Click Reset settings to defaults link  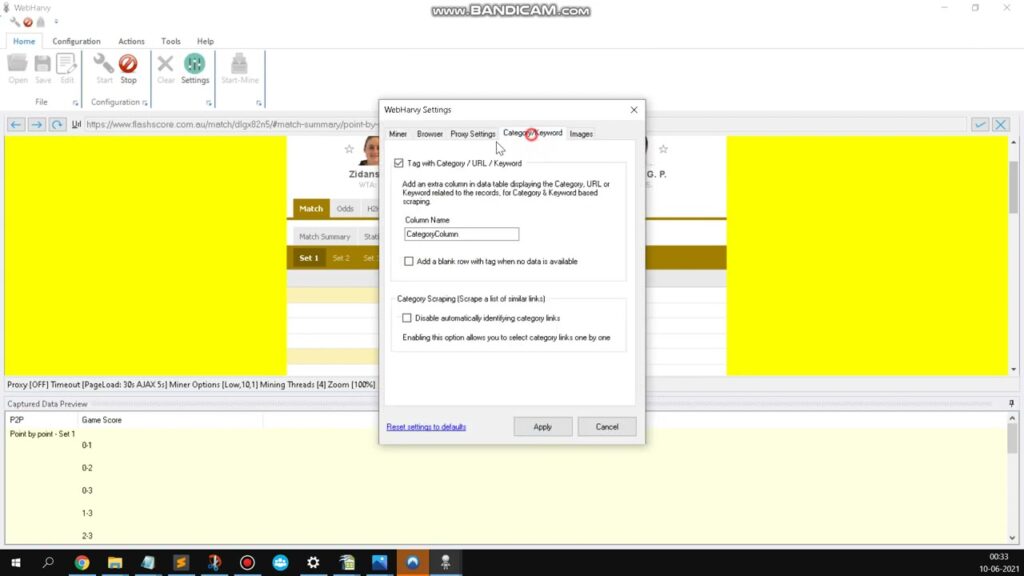pos(426,427)
